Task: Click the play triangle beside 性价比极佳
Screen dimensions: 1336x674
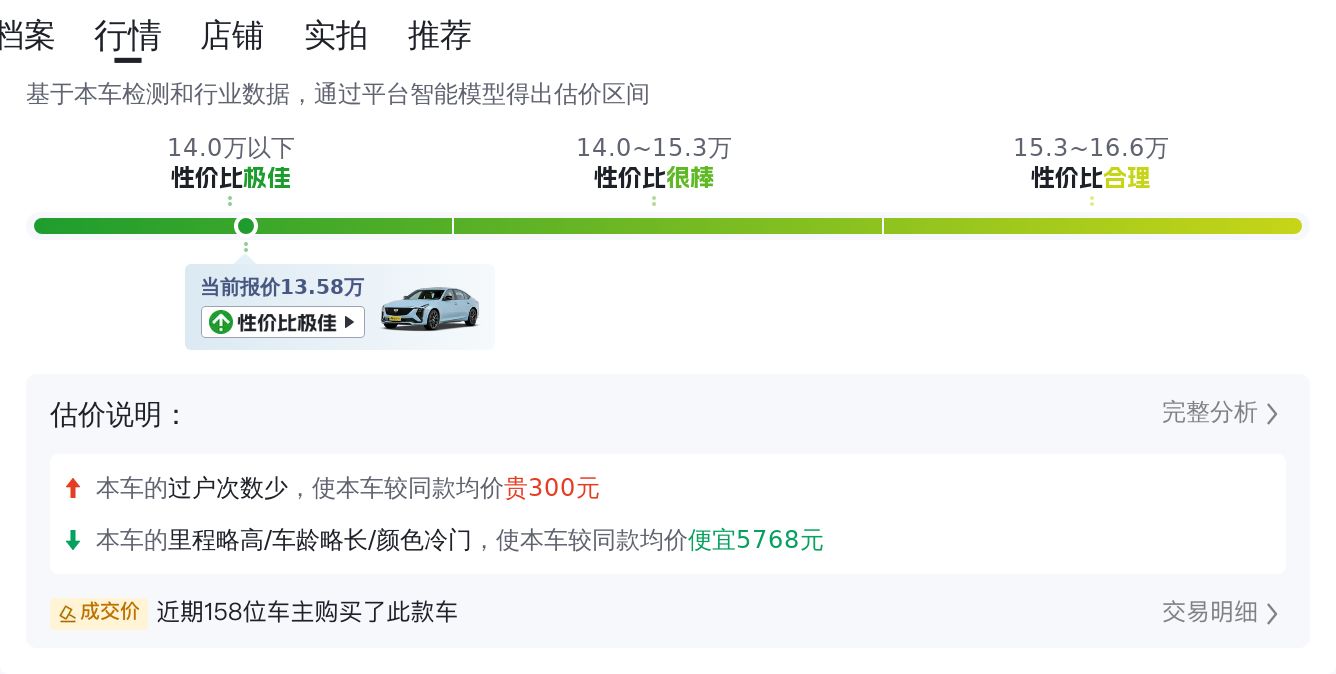Action: pyautogui.click(x=349, y=322)
